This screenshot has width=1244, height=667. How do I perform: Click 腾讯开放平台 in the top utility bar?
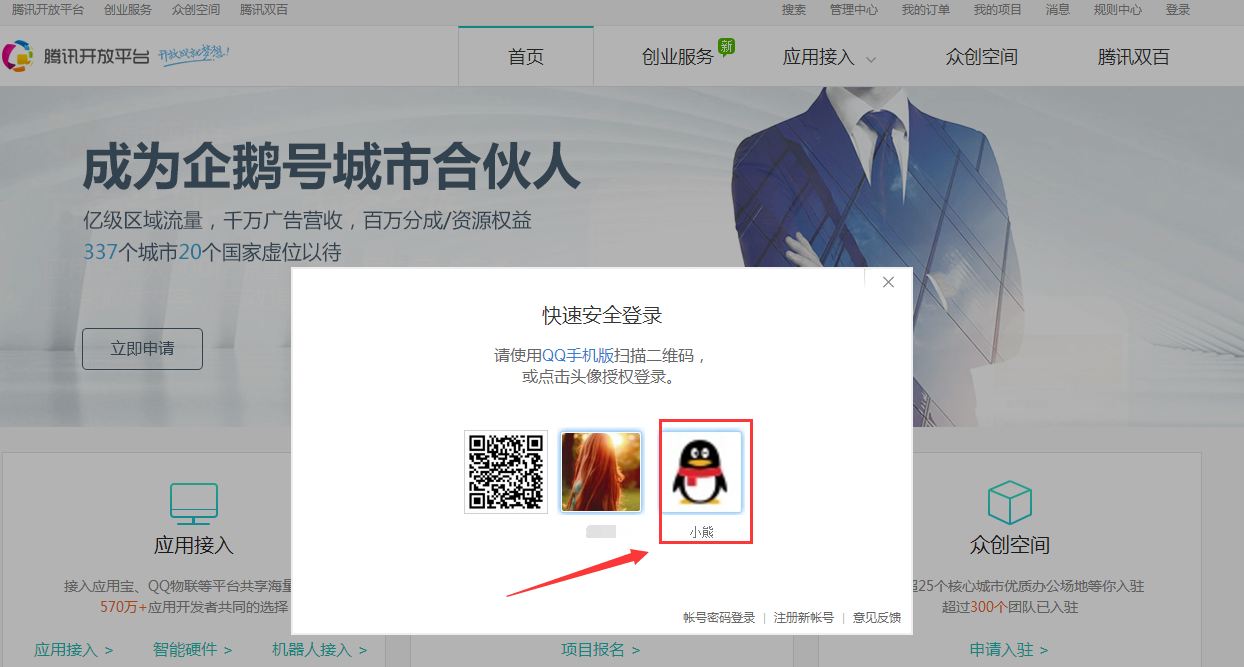click(x=48, y=10)
